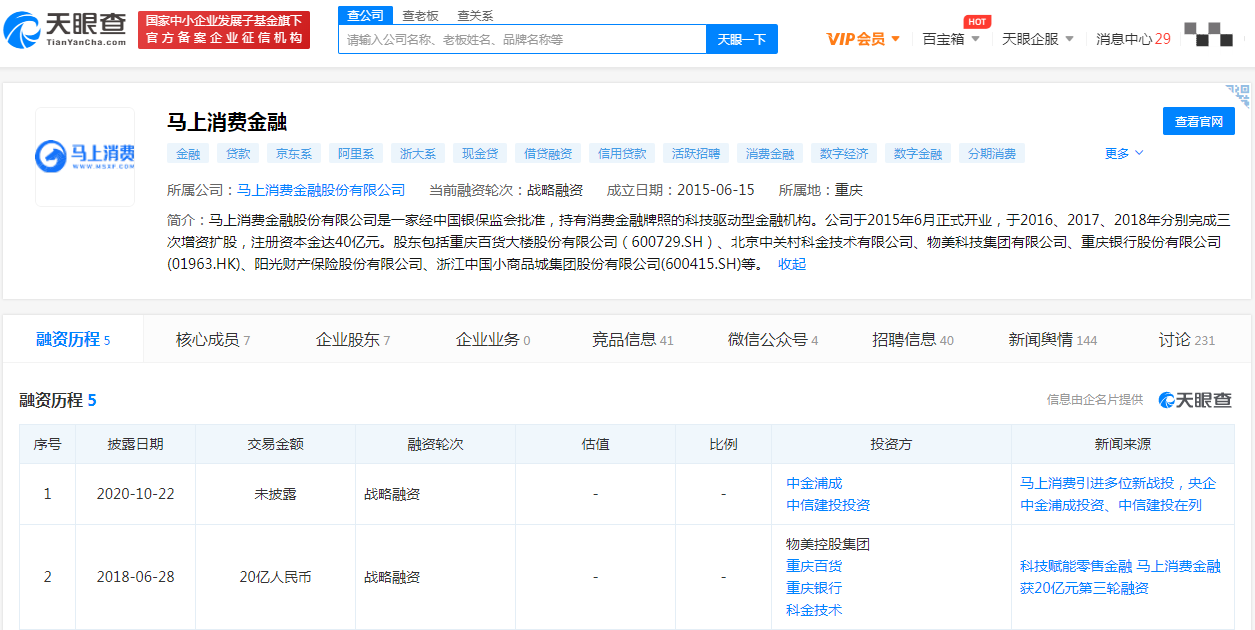Open the user avatar in the top bar
This screenshot has height=630, width=1255.
tap(1208, 34)
